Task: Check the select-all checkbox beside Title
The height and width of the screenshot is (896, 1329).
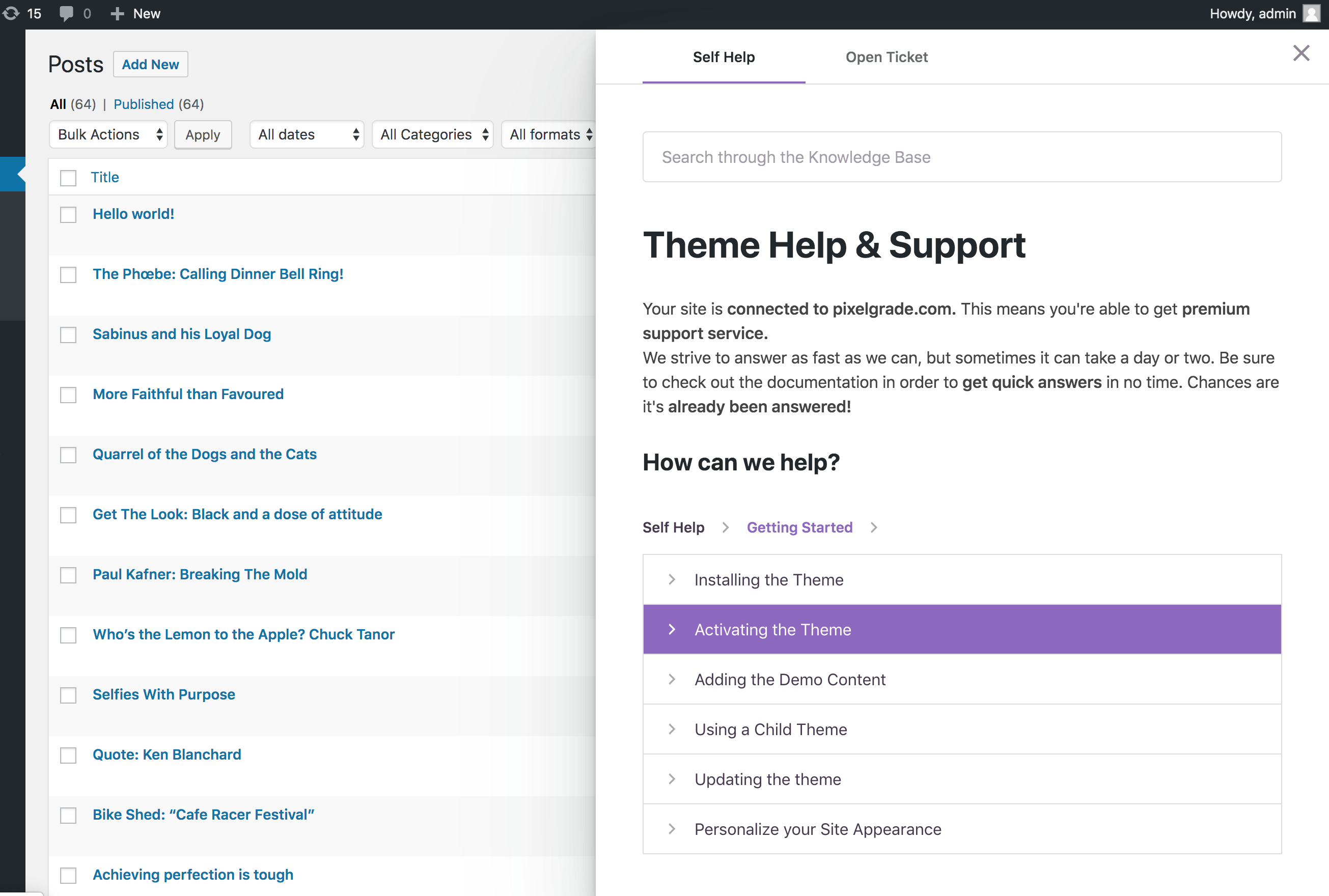Action: 68,178
